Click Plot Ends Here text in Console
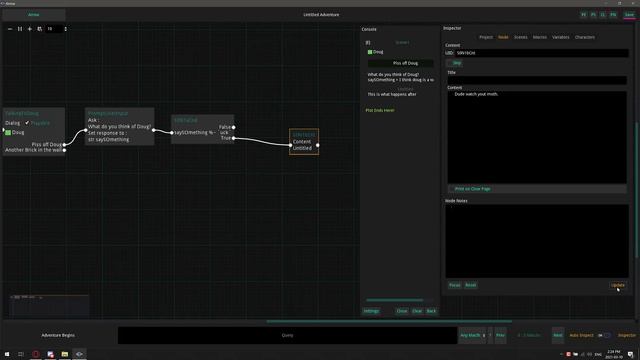This screenshot has height=360, width=640. click(x=380, y=110)
